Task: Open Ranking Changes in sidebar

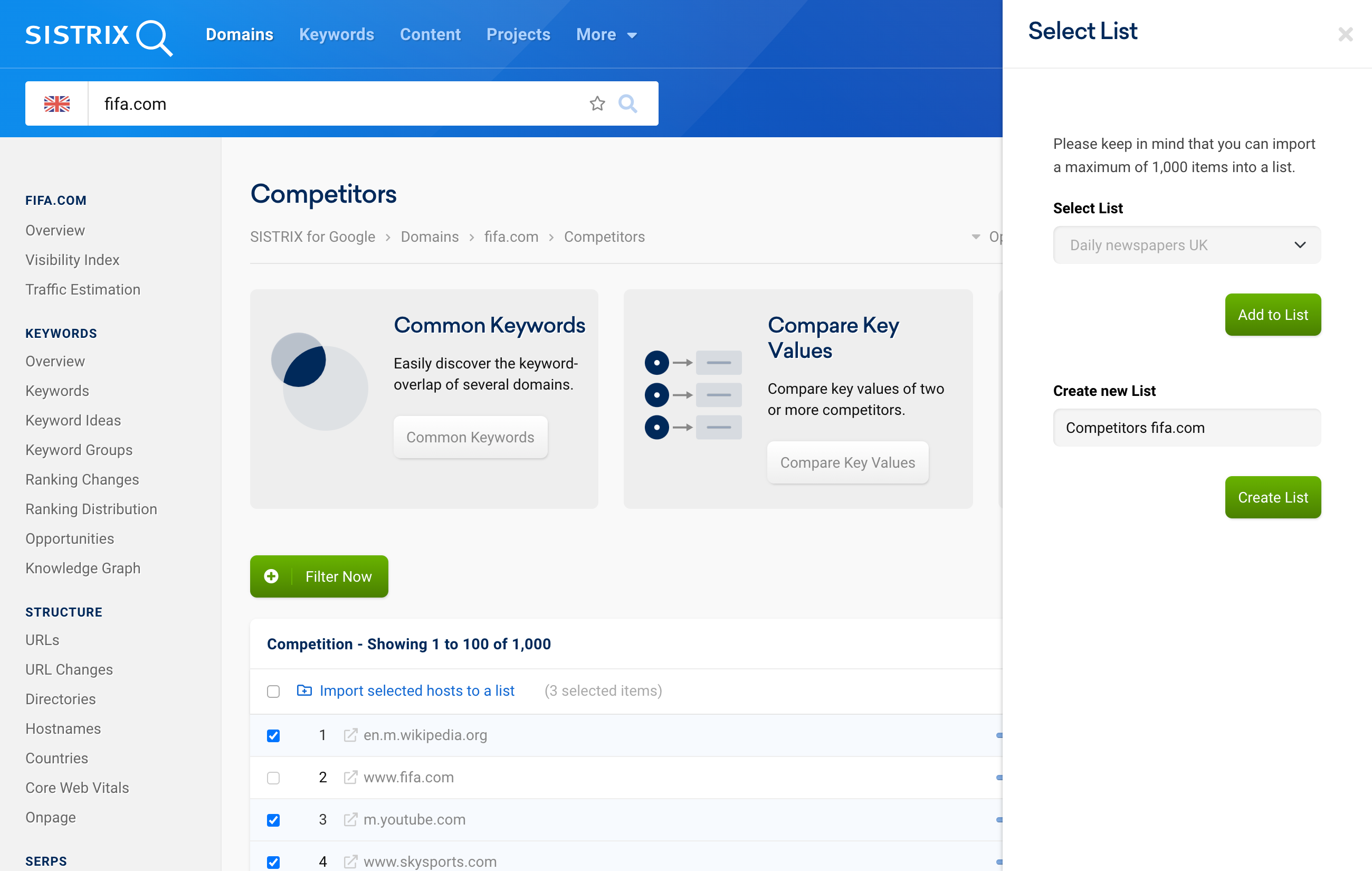Action: (x=82, y=479)
